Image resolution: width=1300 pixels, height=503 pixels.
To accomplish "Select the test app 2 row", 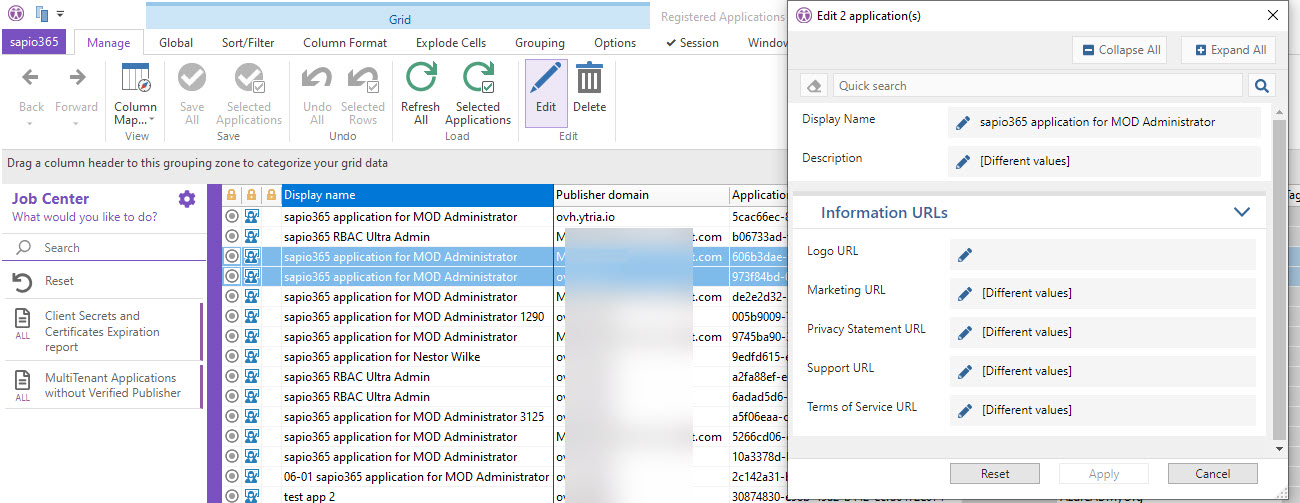I will [310, 497].
